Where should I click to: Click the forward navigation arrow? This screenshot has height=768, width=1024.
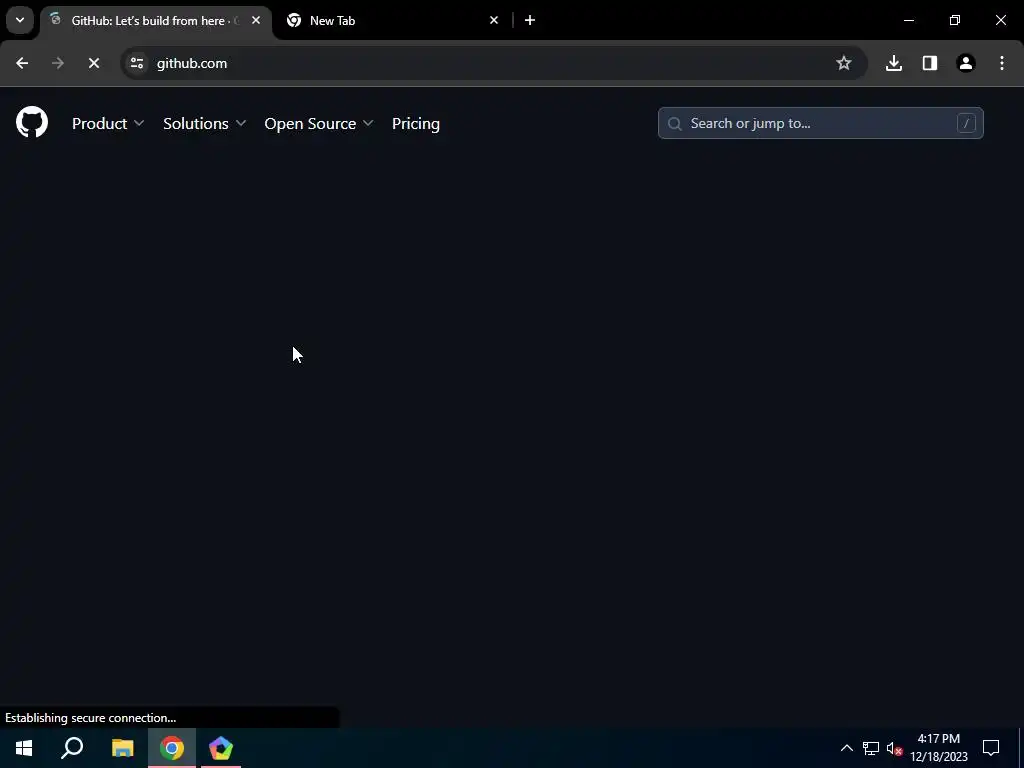(58, 63)
